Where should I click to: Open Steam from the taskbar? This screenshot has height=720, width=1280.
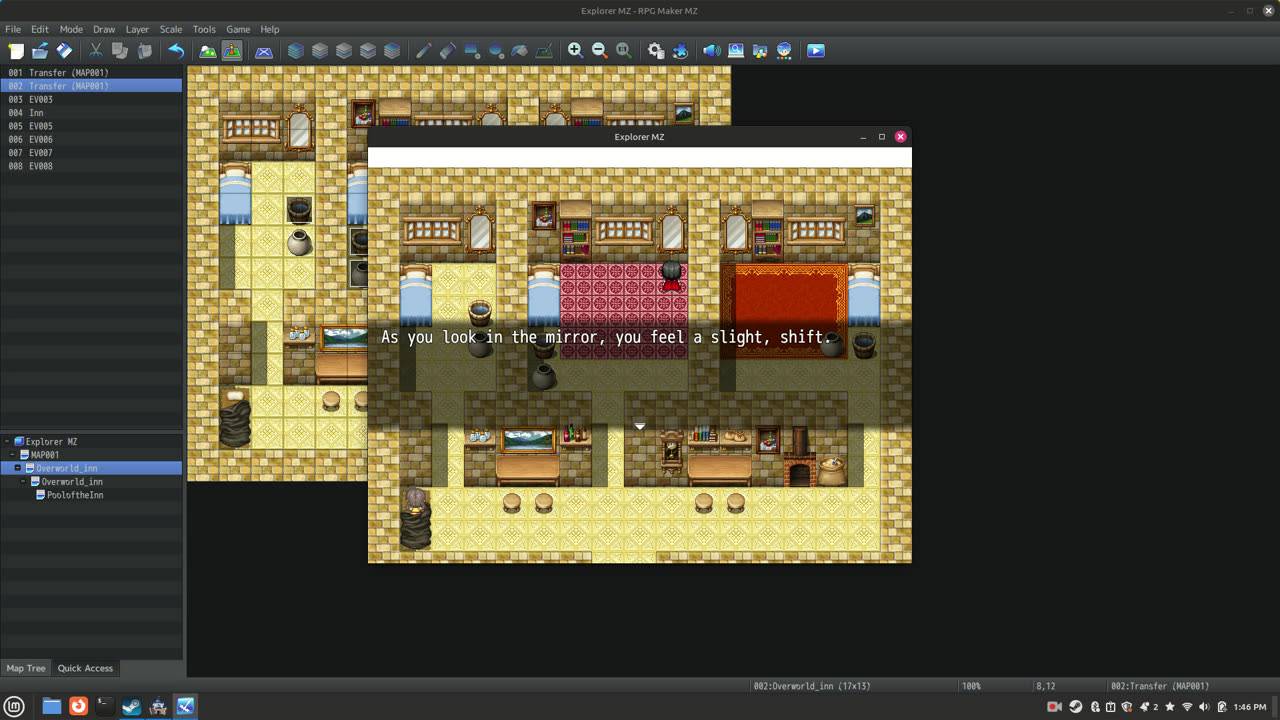pyautogui.click(x=131, y=706)
